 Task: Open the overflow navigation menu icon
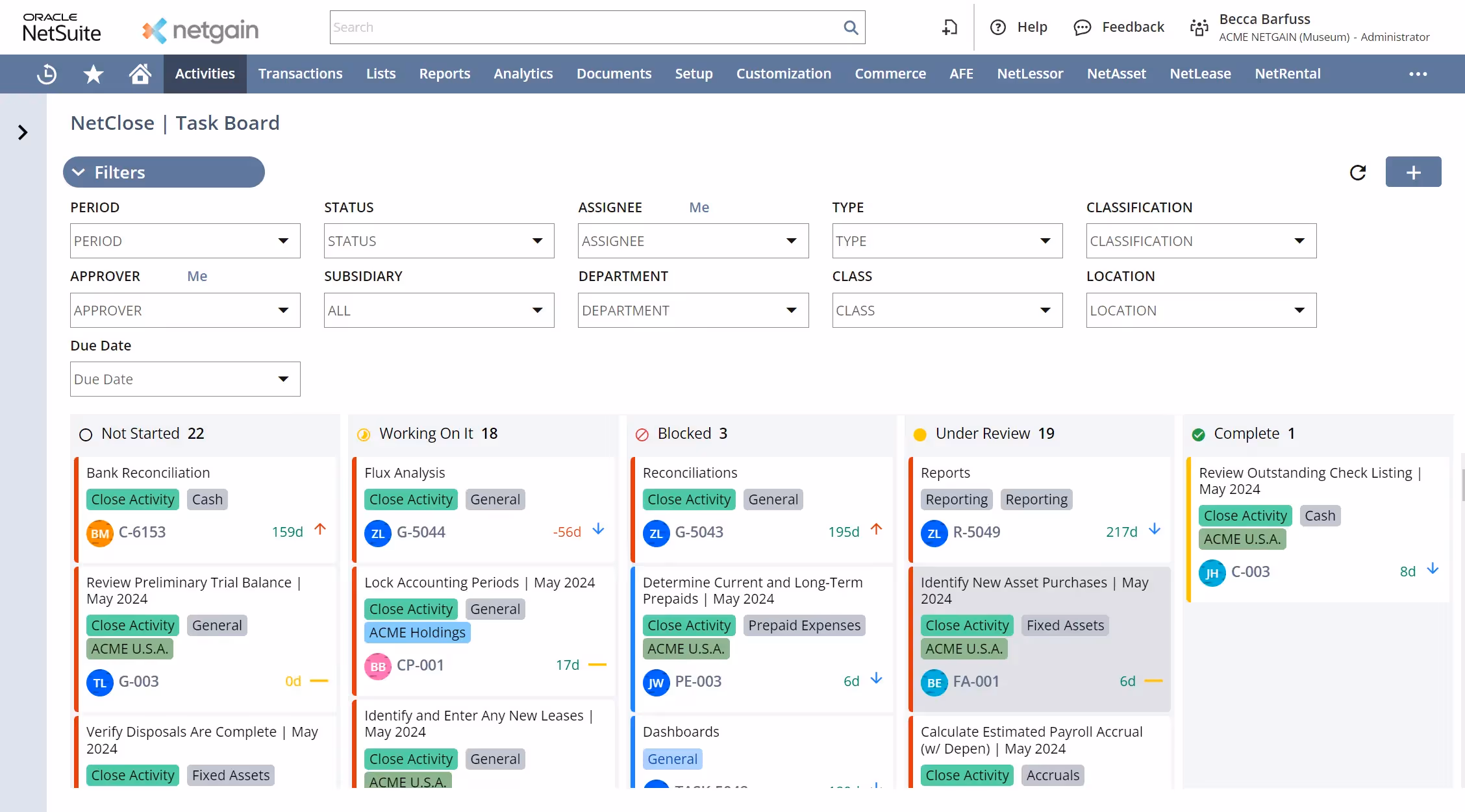[x=1418, y=74]
